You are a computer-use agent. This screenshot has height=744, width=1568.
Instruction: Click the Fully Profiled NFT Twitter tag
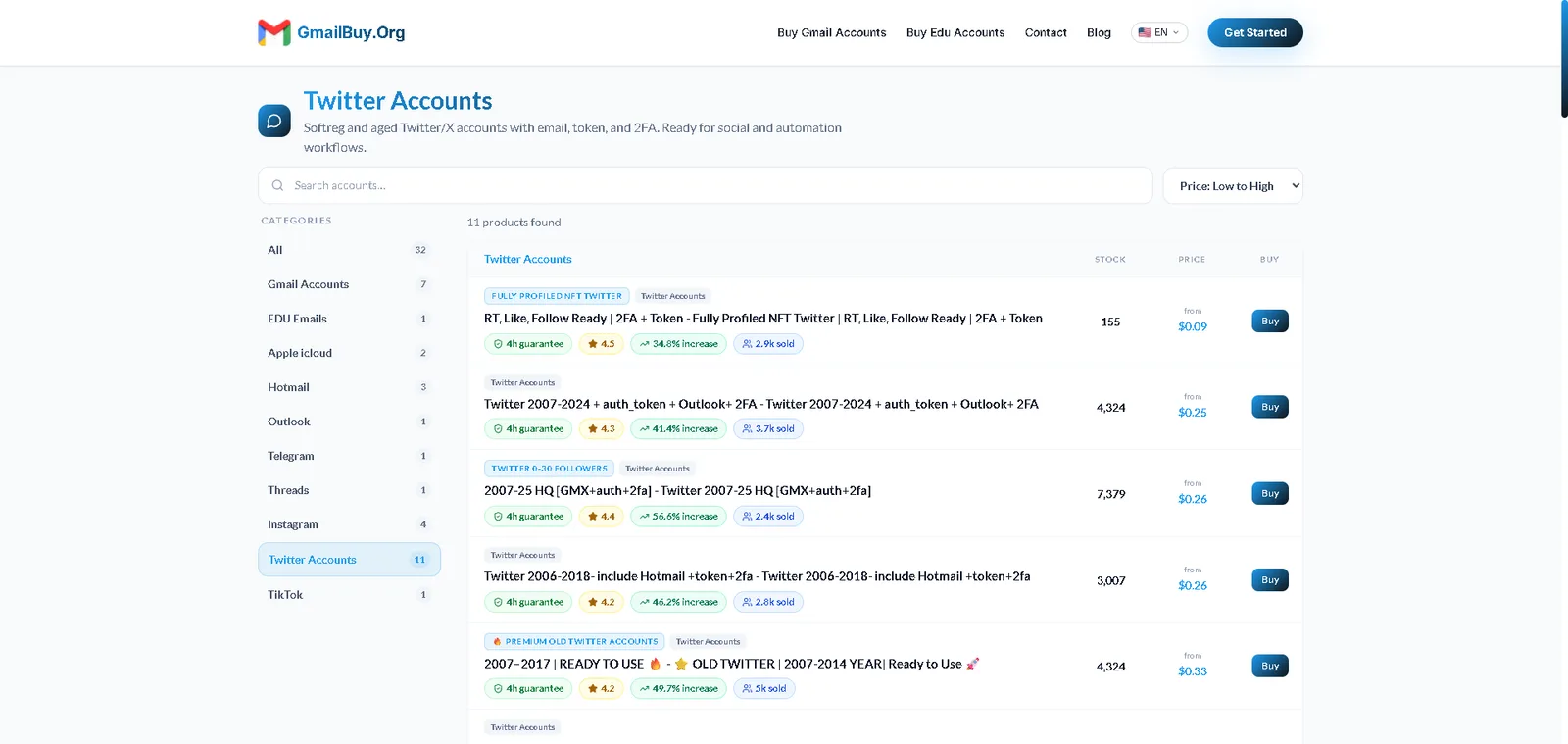coord(557,296)
